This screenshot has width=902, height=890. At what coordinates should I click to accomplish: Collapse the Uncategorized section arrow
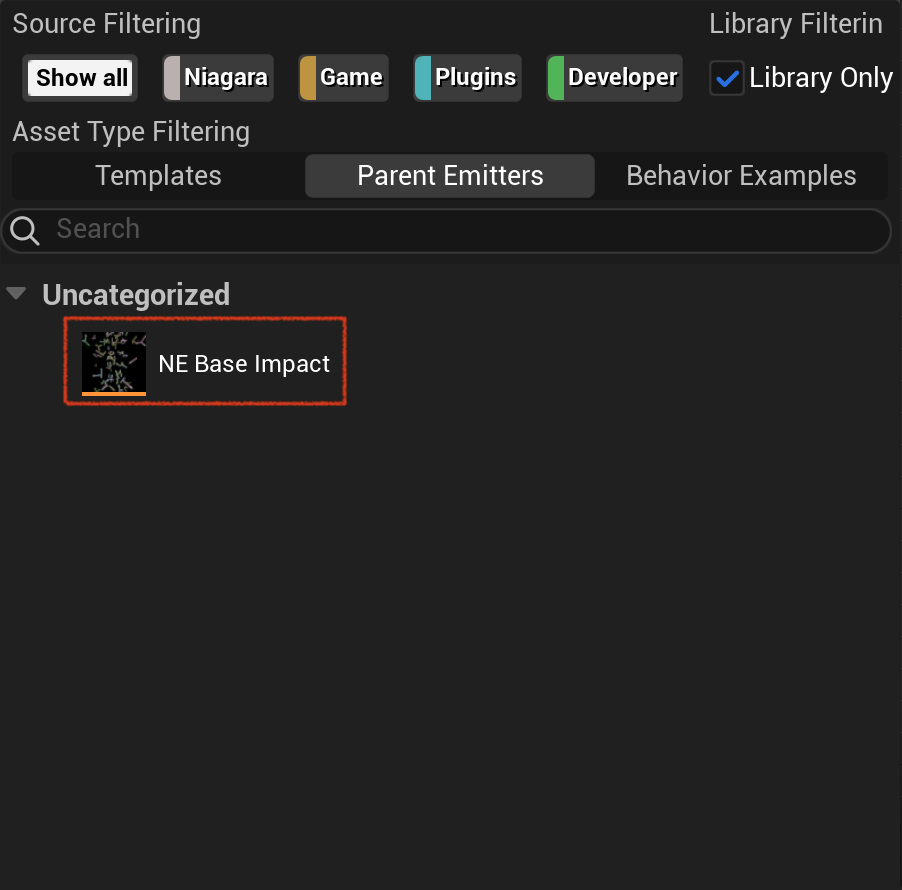coord(16,293)
